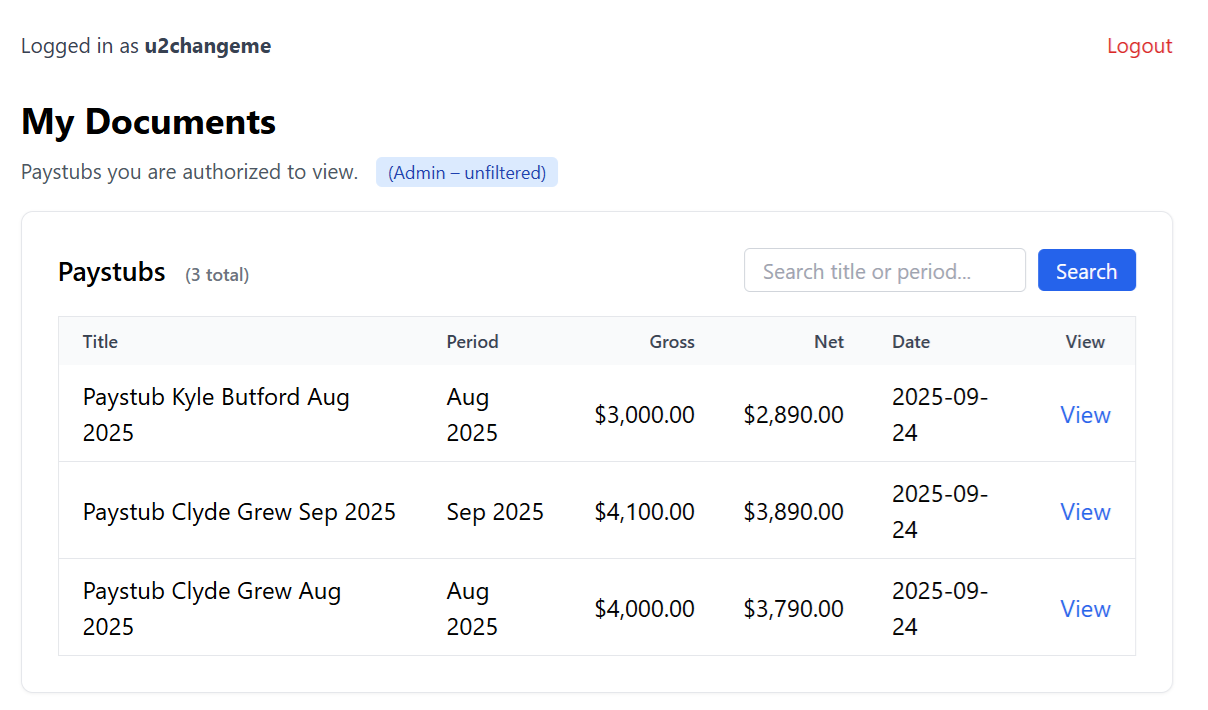The height and width of the screenshot is (710, 1208).
Task: Click the Title column header
Action: 100,342
